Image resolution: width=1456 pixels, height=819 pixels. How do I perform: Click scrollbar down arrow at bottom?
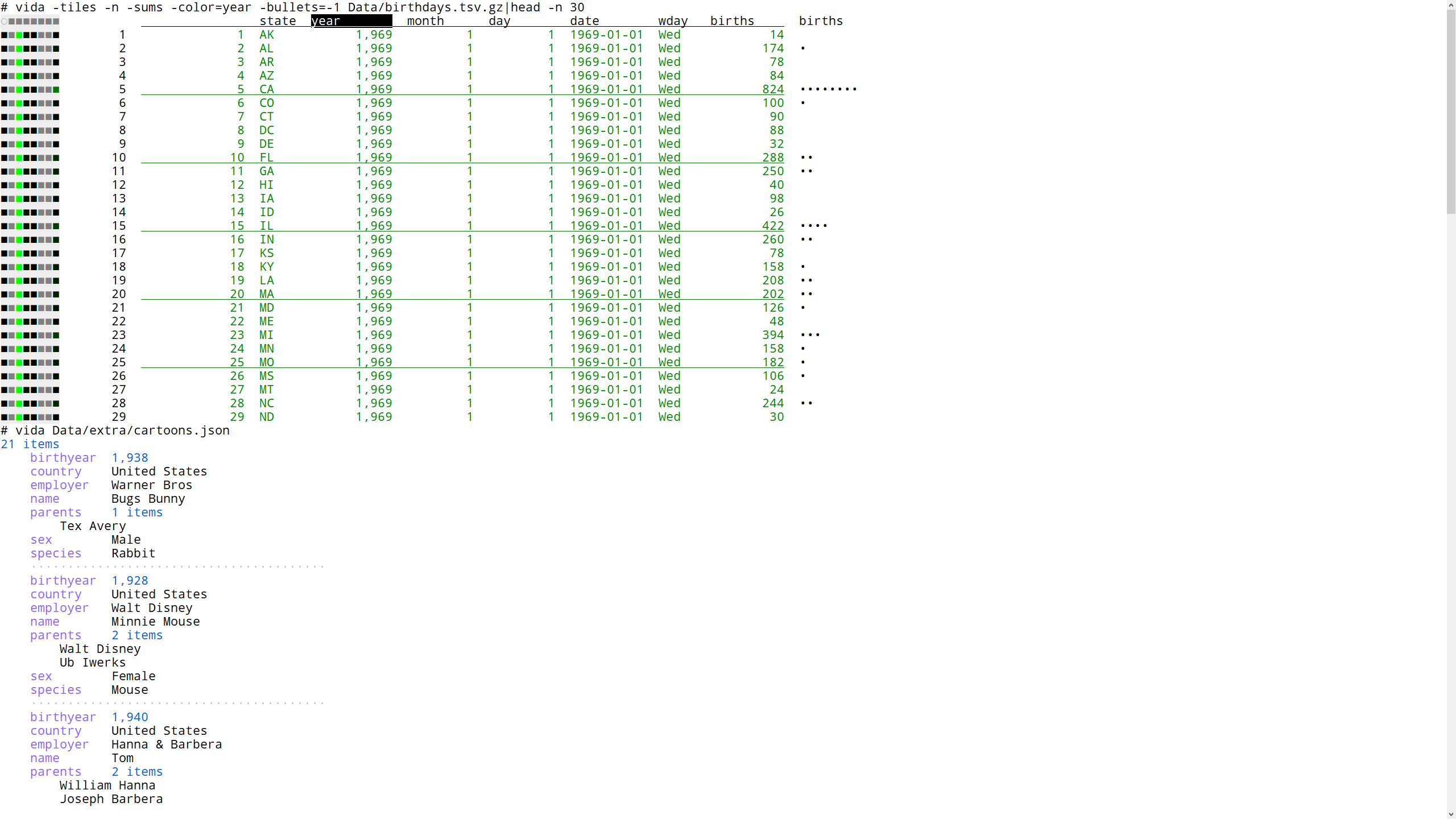[1451, 814]
